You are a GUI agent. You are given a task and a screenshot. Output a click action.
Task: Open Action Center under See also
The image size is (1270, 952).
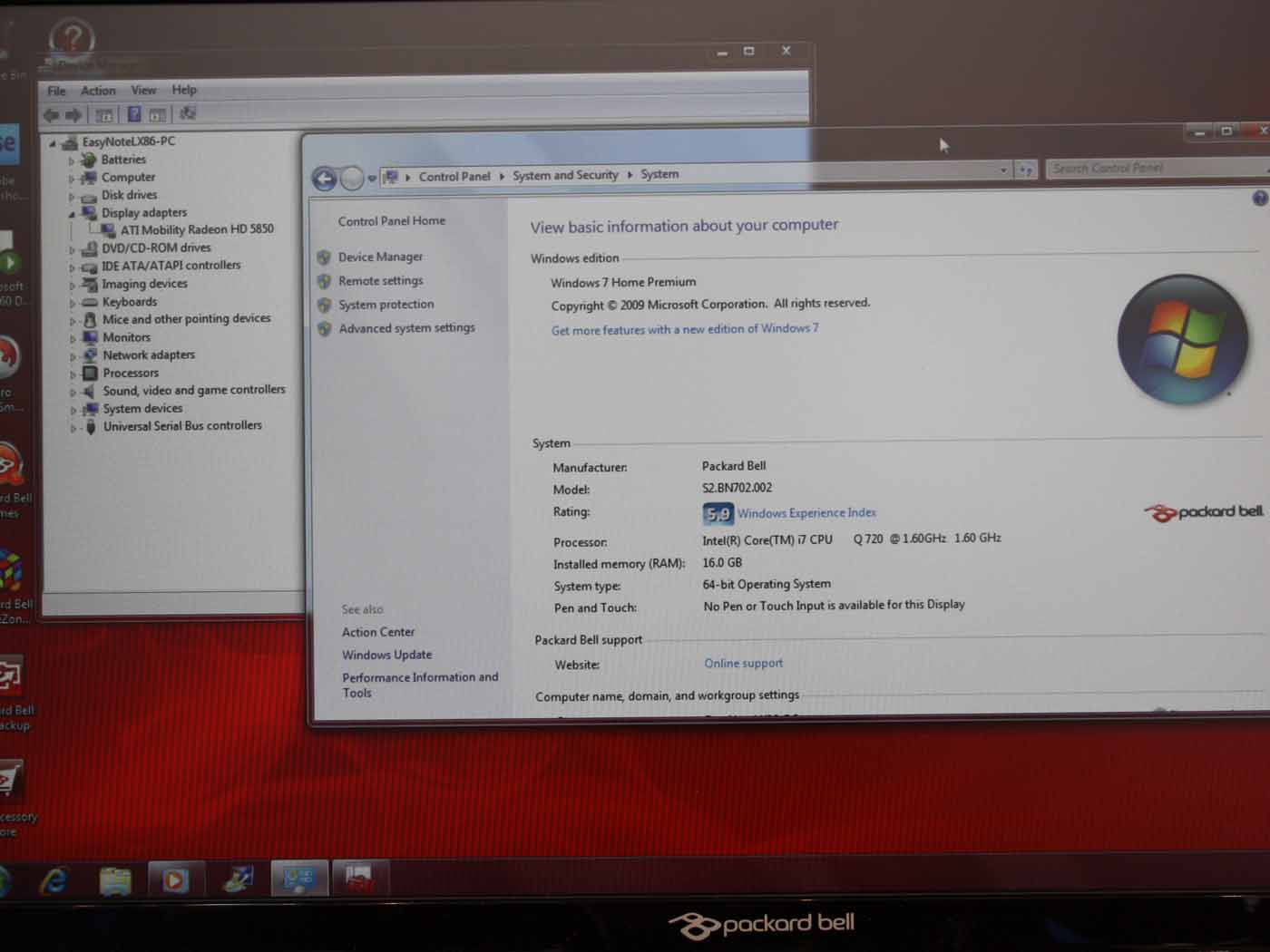point(378,632)
